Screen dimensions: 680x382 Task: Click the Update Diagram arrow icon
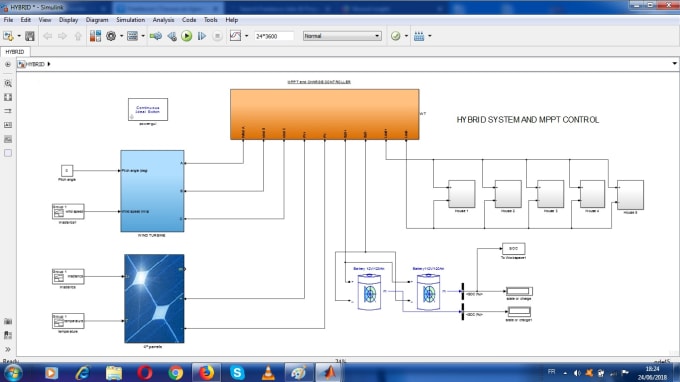point(156,36)
